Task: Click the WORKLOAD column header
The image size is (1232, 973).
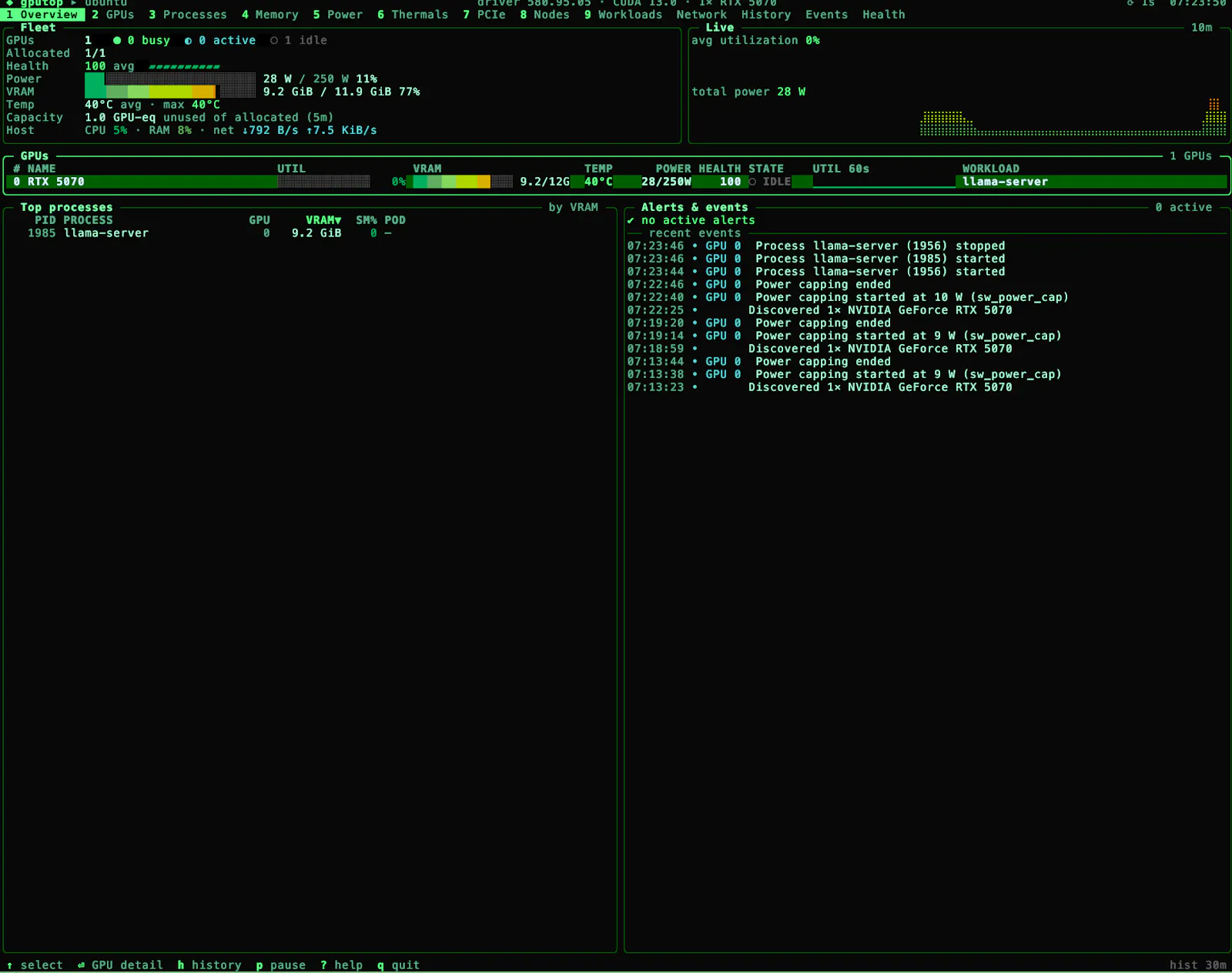Action: [991, 169]
